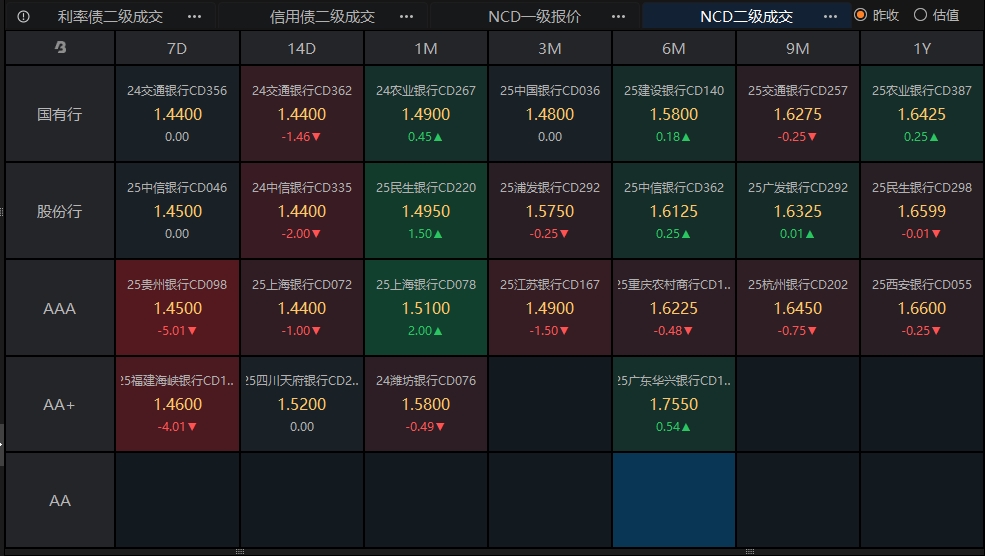Select the AA+ row header
The width and height of the screenshot is (985, 556).
click(60, 405)
